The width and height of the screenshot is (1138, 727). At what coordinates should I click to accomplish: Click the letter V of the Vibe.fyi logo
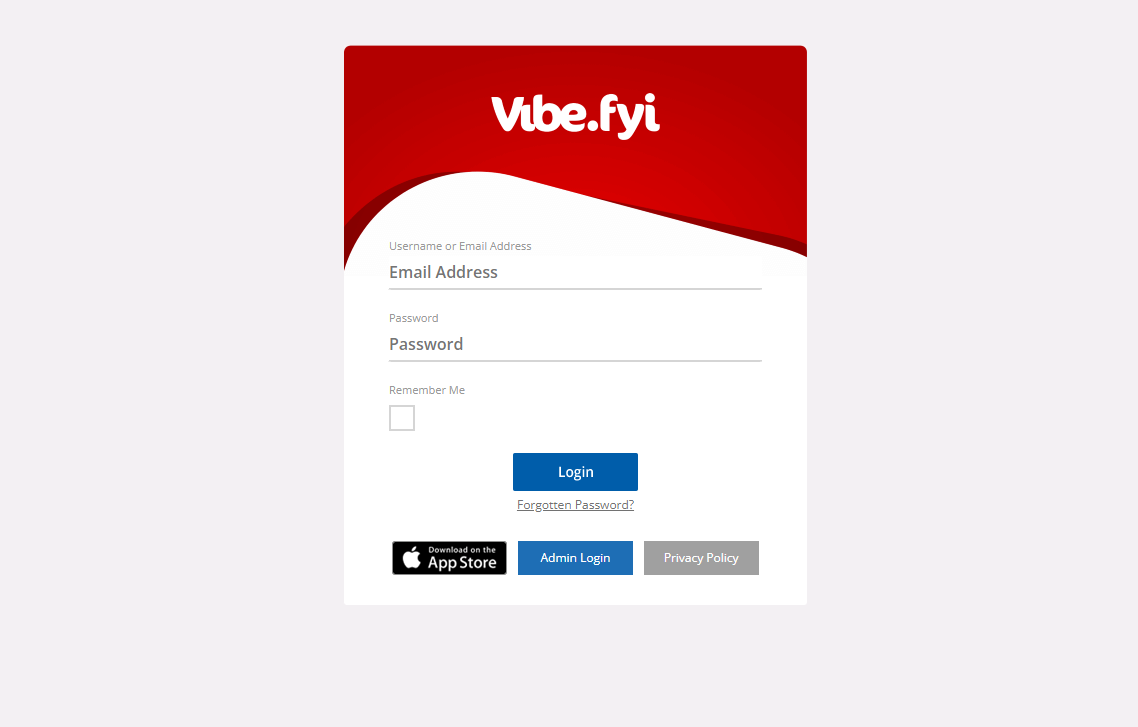pyautogui.click(x=506, y=114)
